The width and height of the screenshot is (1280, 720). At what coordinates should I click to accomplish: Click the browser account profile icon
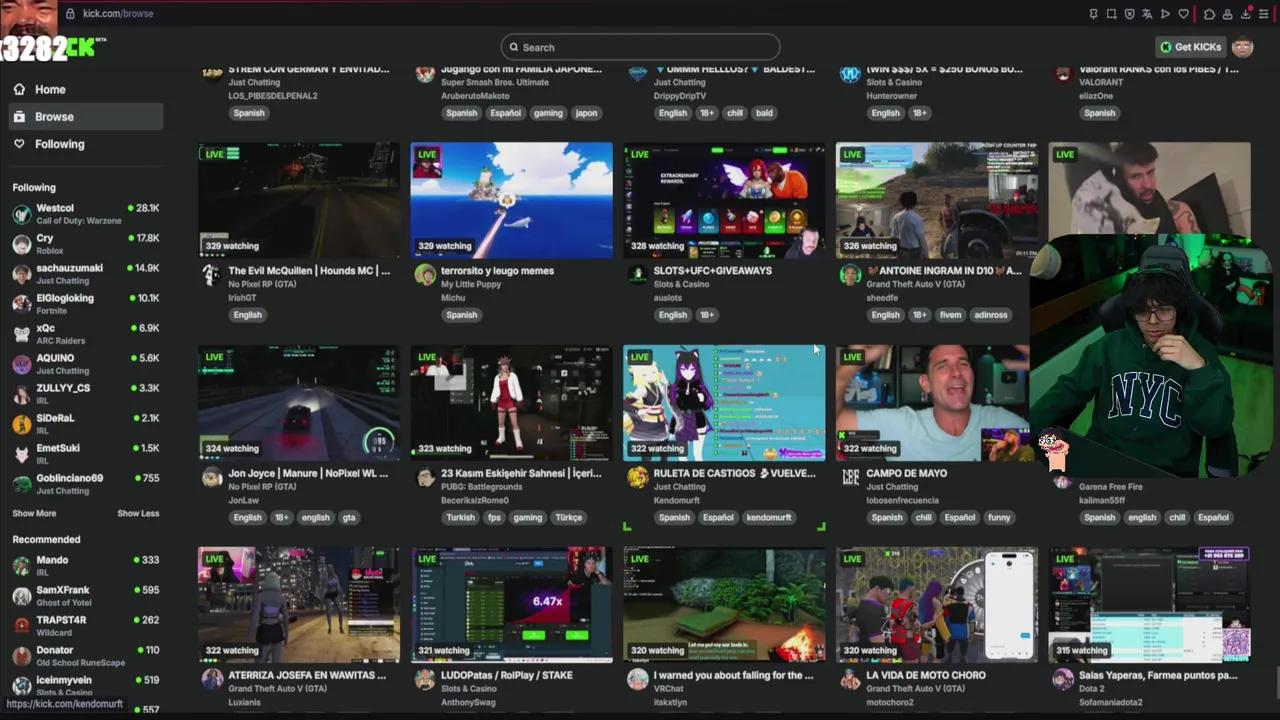pos(1227,14)
